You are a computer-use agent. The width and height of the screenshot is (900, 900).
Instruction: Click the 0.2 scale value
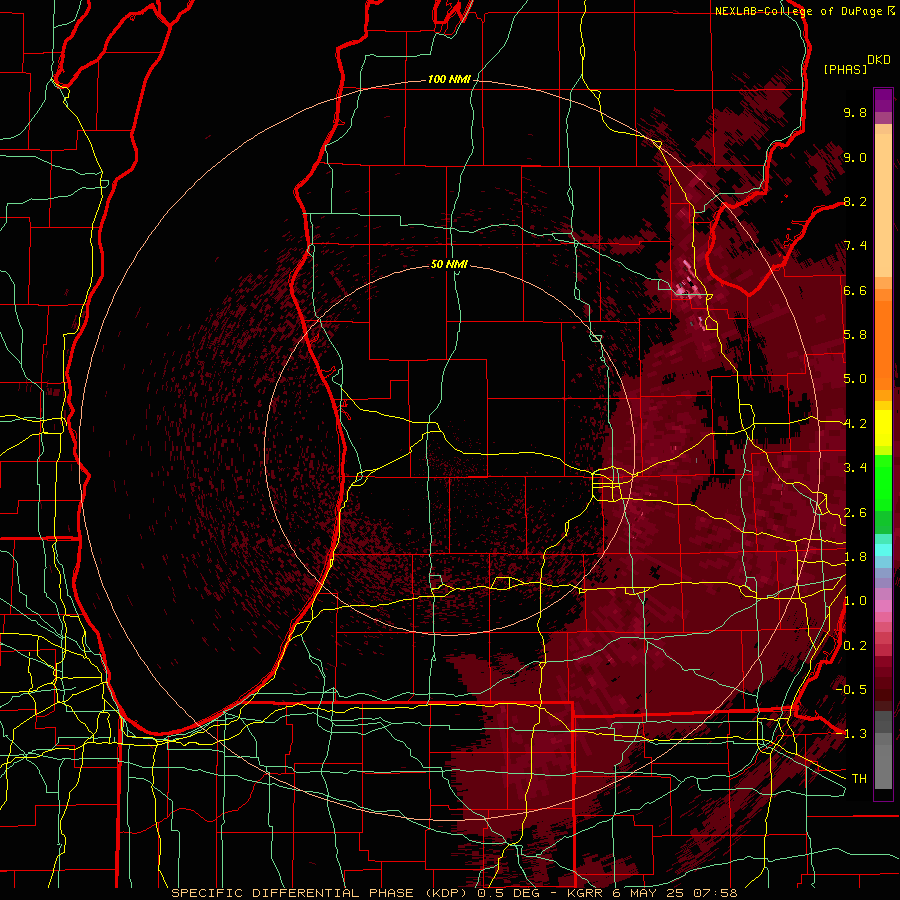coord(855,646)
